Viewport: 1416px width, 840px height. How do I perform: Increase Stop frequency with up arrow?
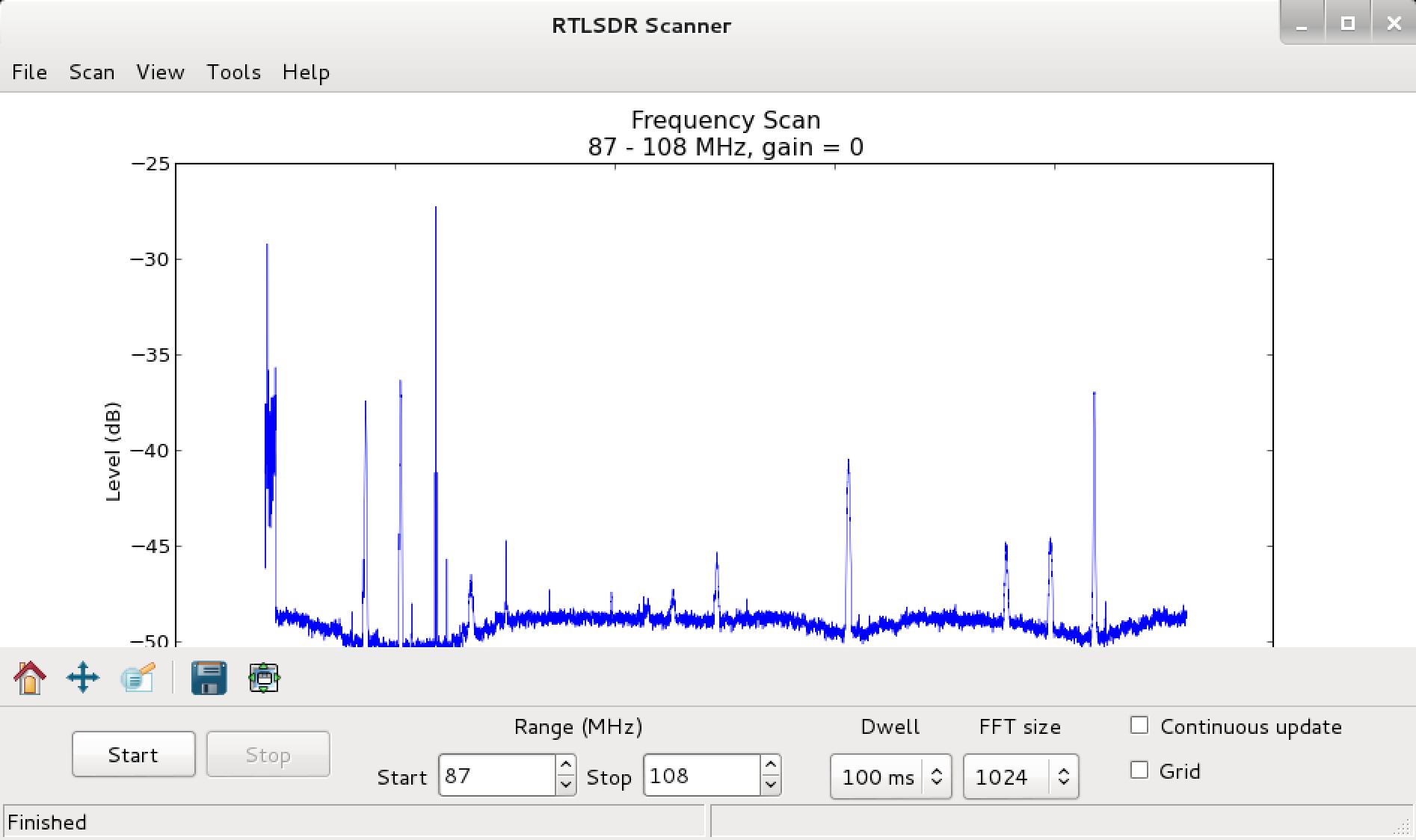(771, 765)
